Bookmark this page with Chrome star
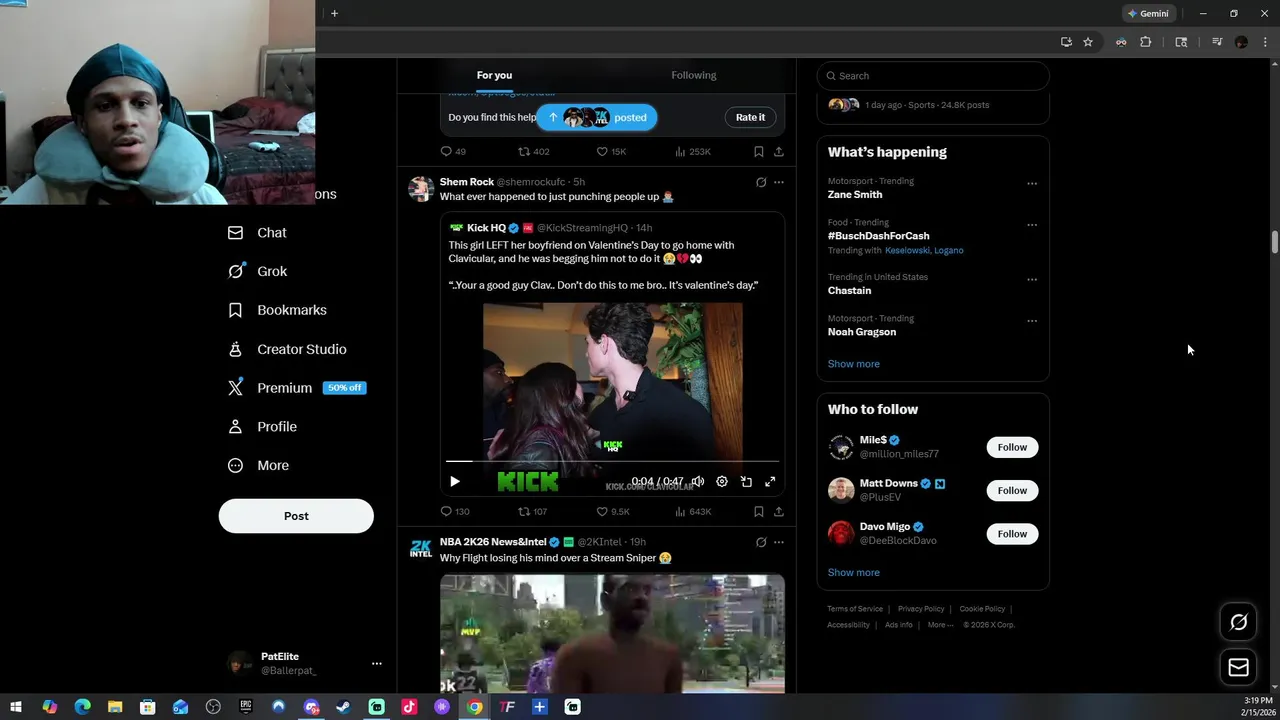 point(1088,42)
